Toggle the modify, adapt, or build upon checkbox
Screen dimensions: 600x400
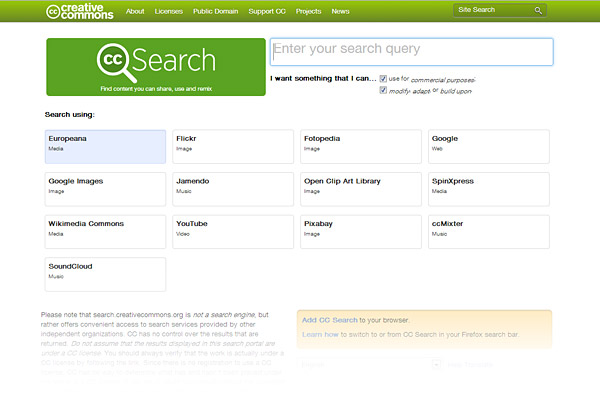tap(384, 90)
